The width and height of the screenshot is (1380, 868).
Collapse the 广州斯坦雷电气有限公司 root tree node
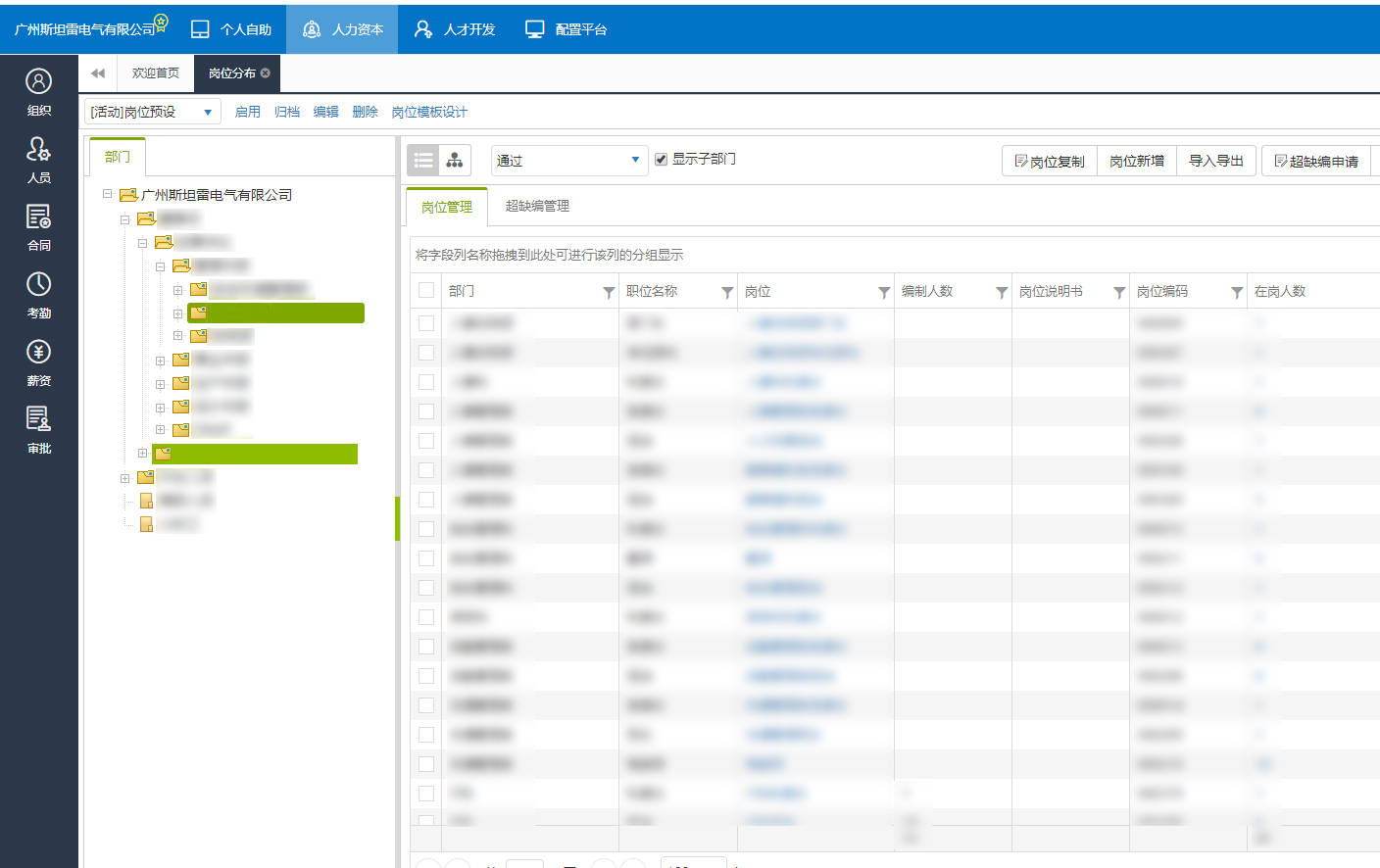point(108,194)
